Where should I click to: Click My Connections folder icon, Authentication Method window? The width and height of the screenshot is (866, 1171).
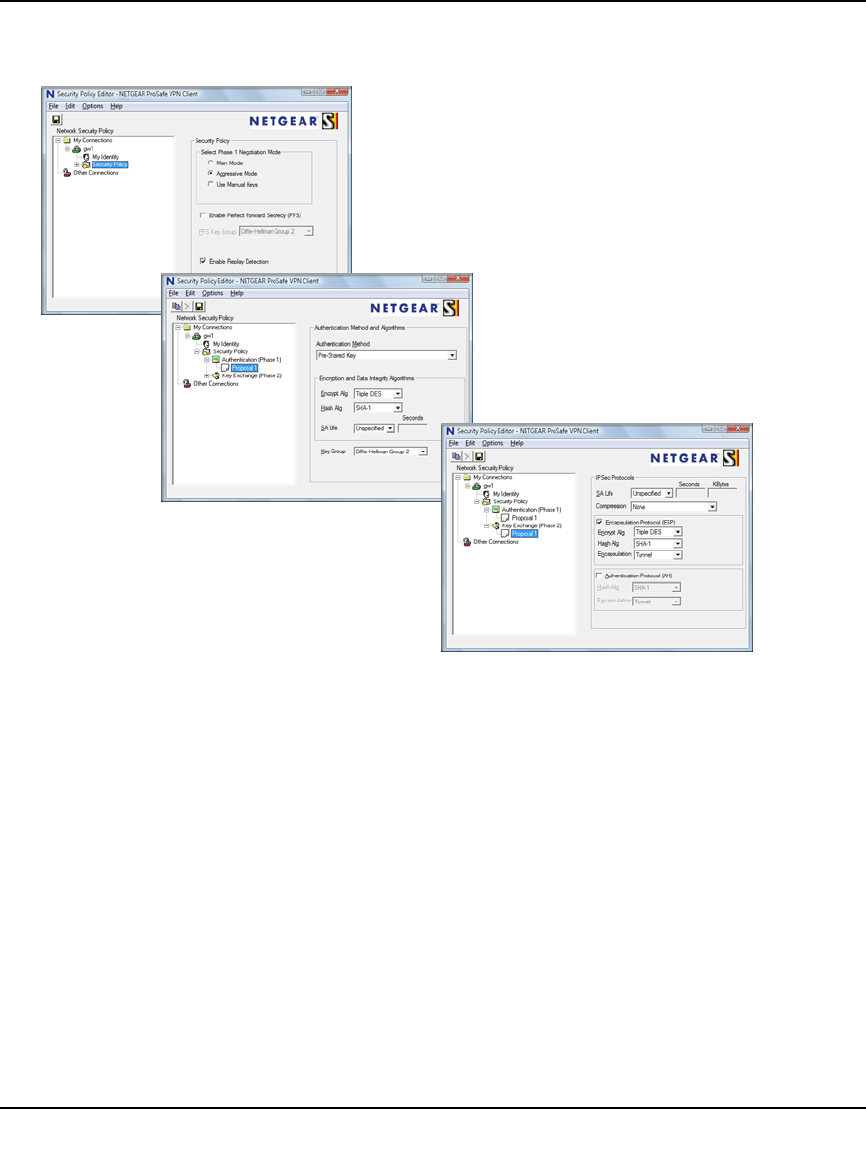click(x=187, y=327)
